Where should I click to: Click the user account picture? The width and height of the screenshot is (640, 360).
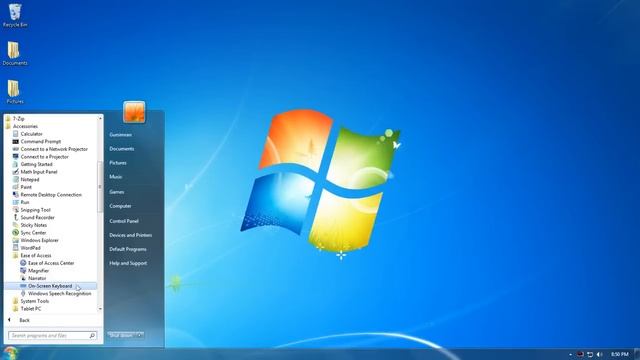pyautogui.click(x=134, y=112)
